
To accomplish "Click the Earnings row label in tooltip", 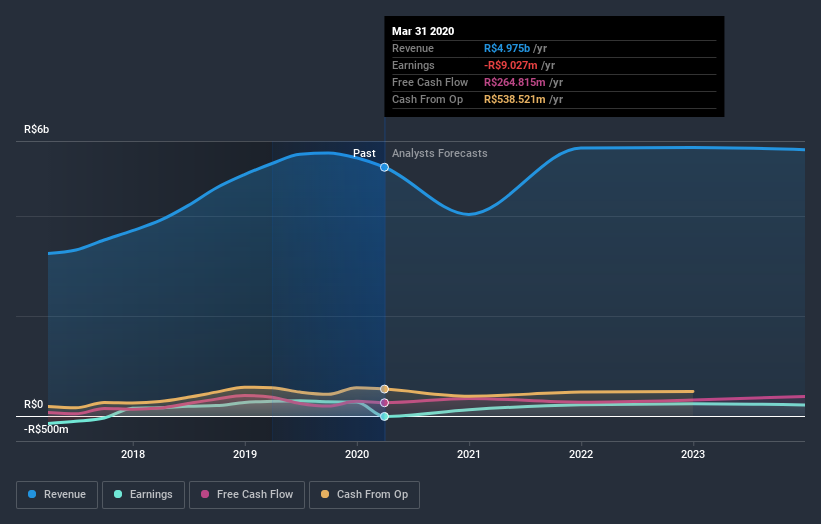I will (x=413, y=65).
